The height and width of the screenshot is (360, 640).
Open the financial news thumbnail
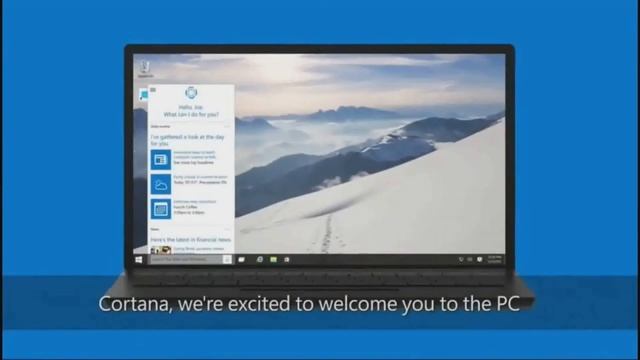point(160,250)
